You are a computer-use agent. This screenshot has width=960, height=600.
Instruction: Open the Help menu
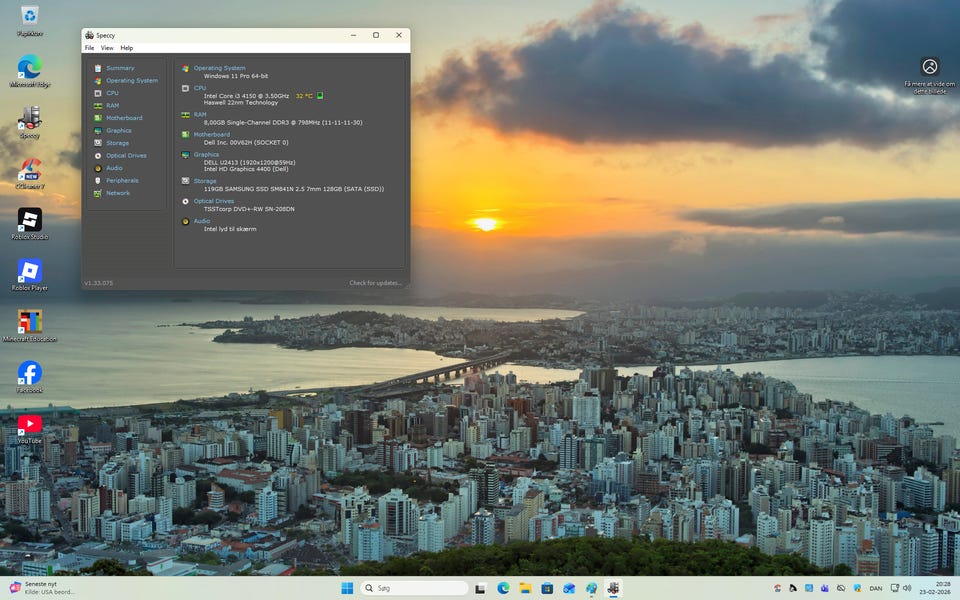click(126, 48)
